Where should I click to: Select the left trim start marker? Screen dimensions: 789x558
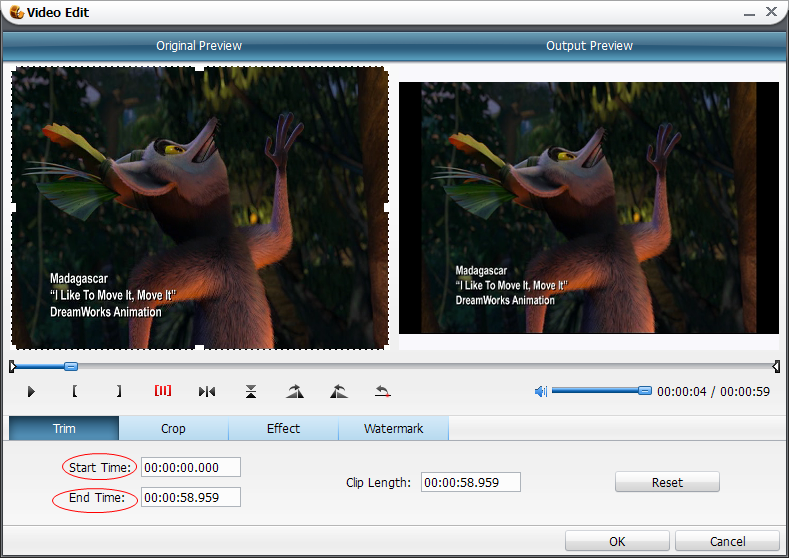tap(13, 366)
